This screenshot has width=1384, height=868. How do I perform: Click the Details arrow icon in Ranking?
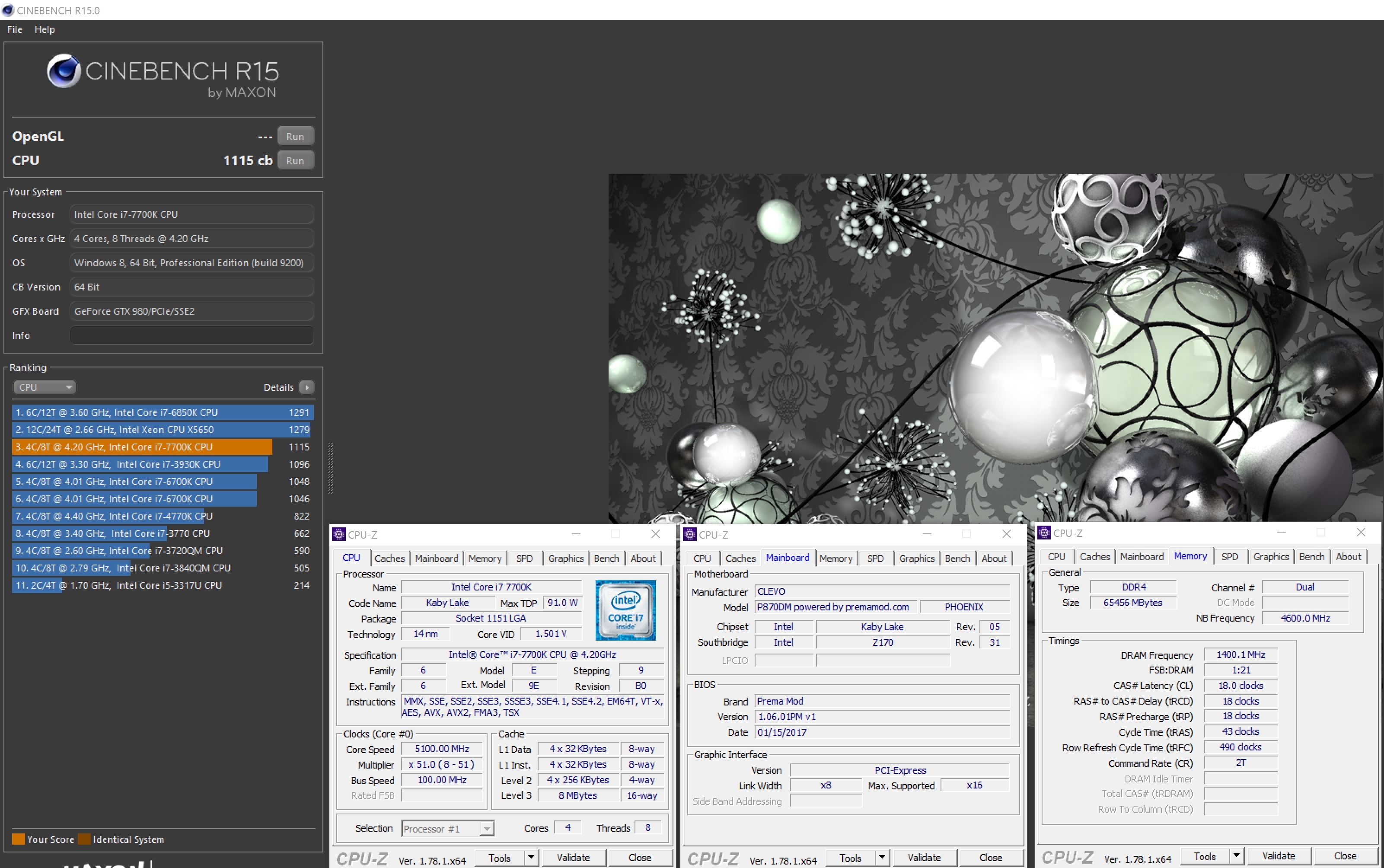[306, 387]
